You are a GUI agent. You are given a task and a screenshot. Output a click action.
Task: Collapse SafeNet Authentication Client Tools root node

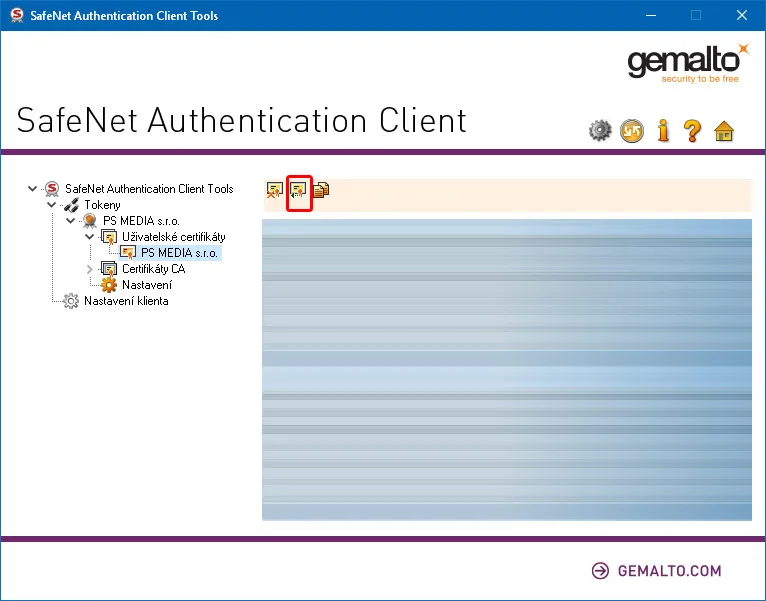coord(32,189)
